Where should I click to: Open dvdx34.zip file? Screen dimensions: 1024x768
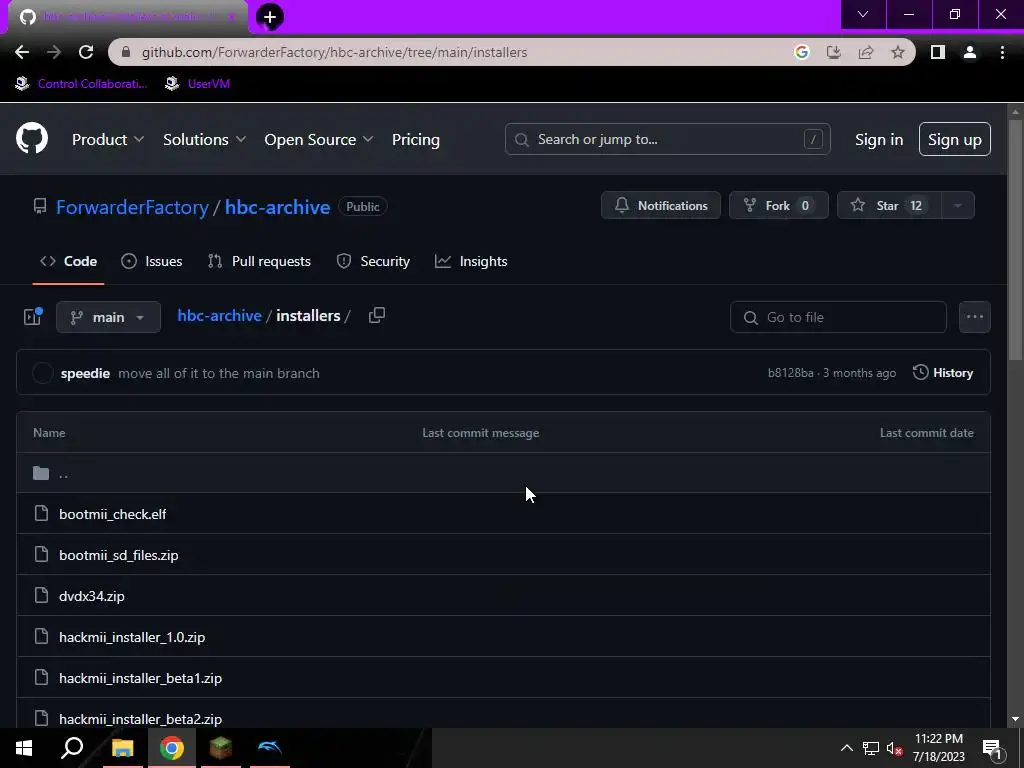click(91, 596)
